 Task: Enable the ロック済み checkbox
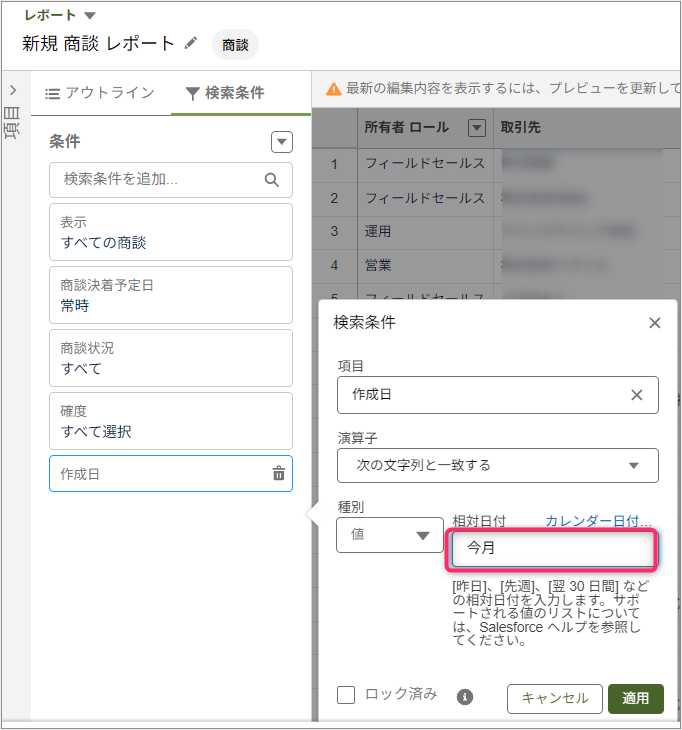click(x=346, y=695)
